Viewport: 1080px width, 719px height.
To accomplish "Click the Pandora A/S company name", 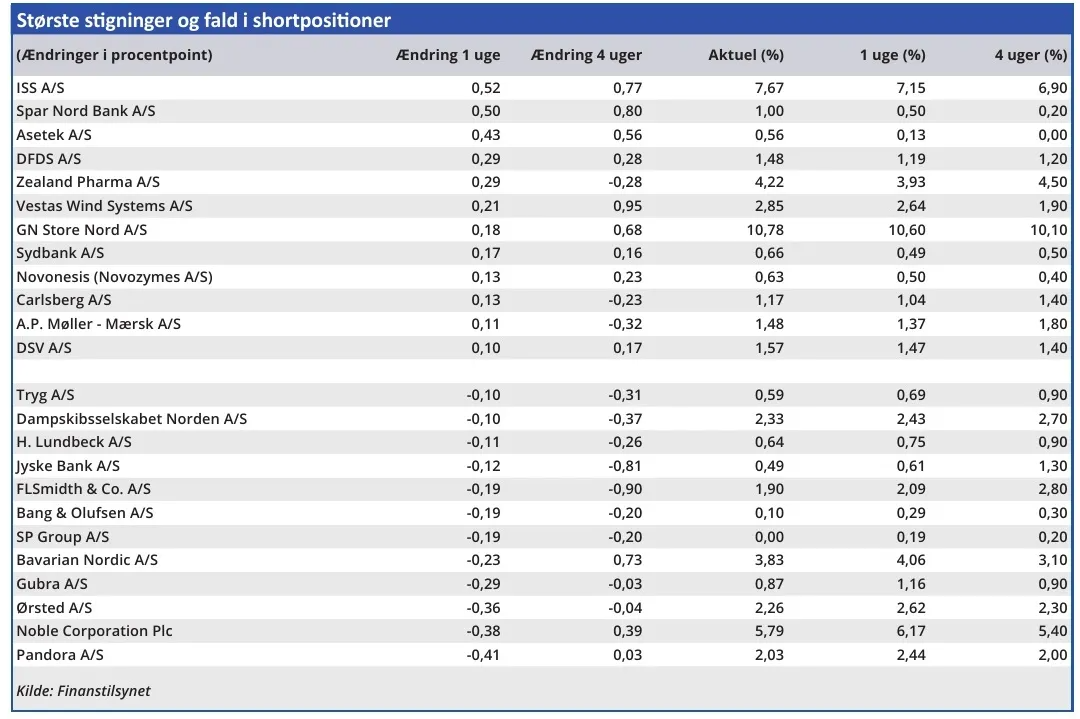I will click(60, 655).
